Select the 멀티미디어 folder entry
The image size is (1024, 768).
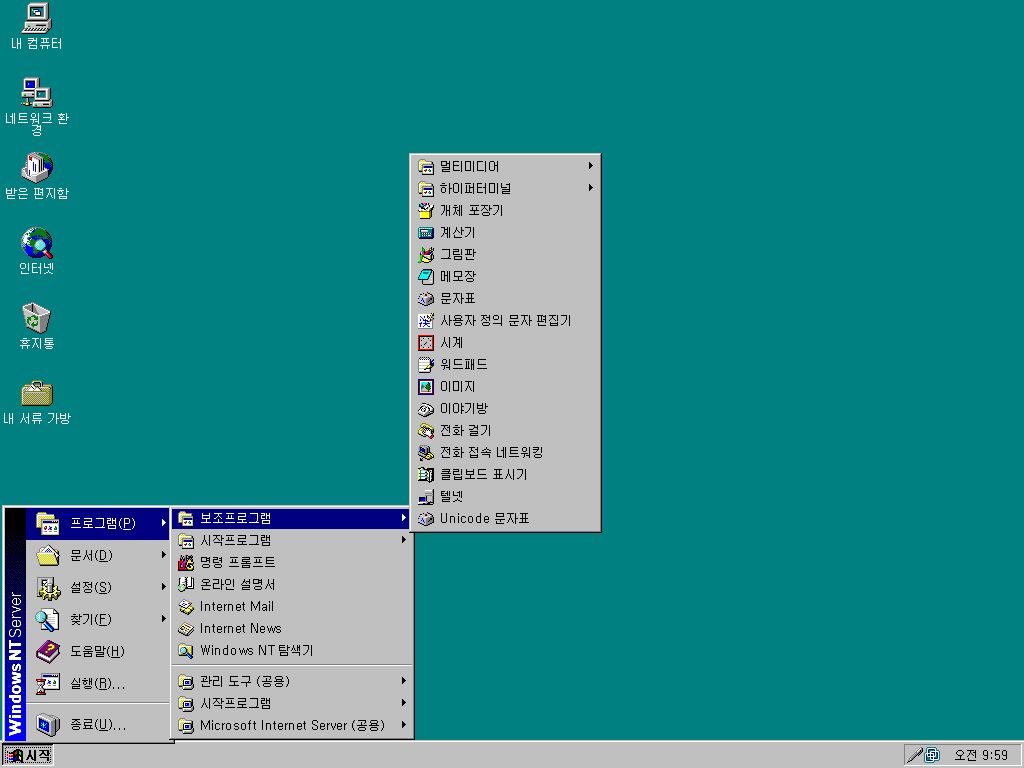click(505, 166)
